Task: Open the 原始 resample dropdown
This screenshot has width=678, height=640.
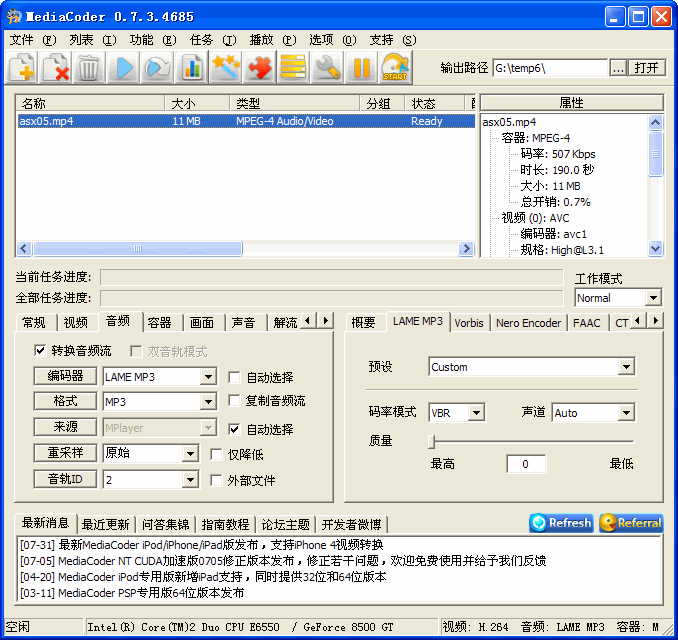Action: [x=190, y=454]
